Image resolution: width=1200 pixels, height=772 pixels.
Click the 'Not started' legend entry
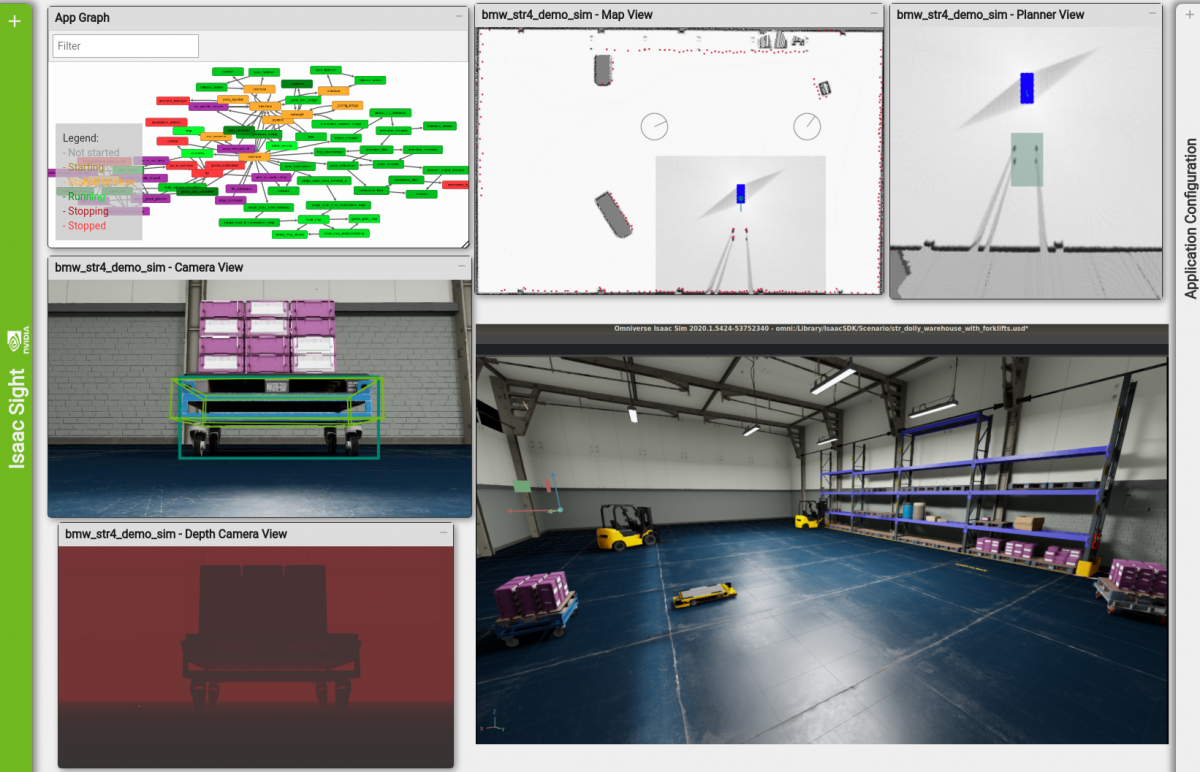(91, 153)
